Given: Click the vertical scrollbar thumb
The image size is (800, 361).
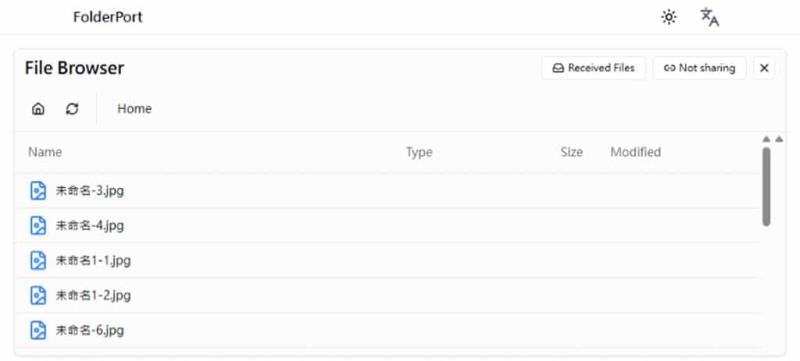Looking at the screenshot, I should (x=766, y=187).
